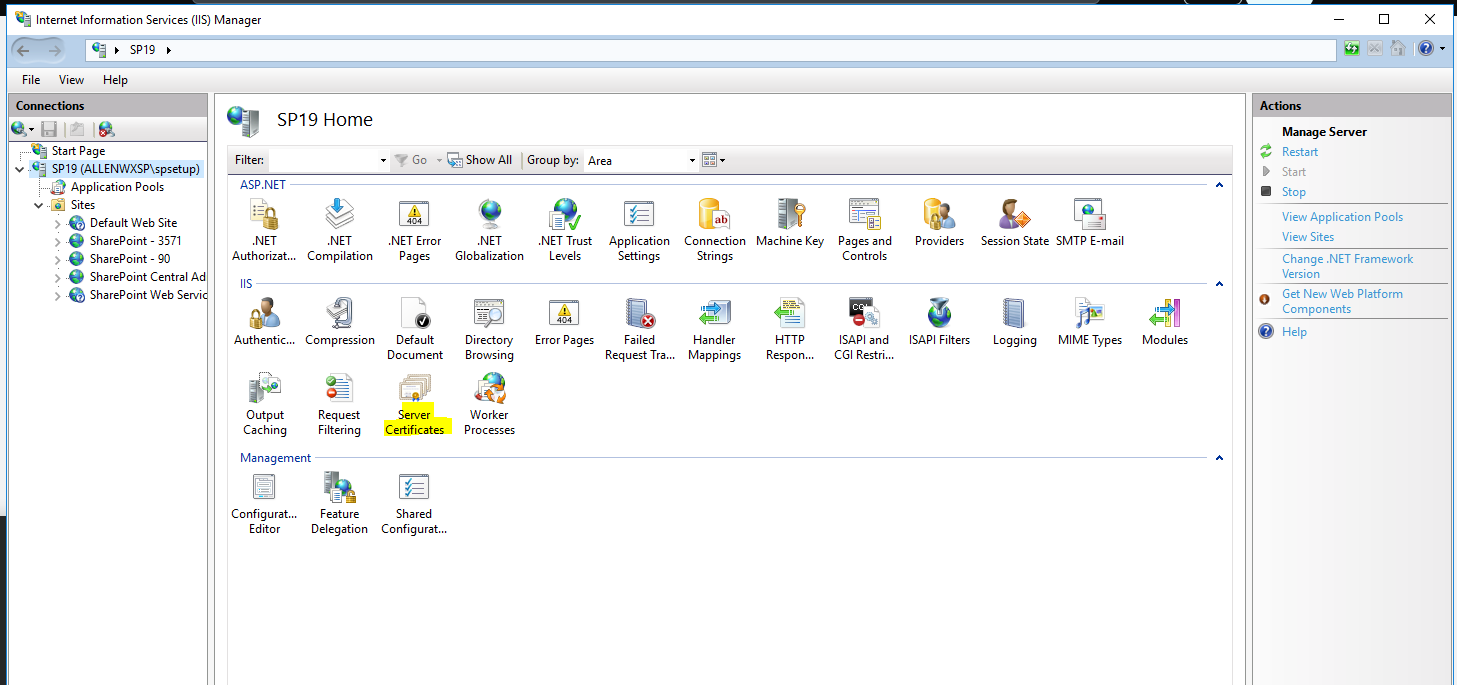The width and height of the screenshot is (1457, 685).
Task: Open the .NET Trust Levels feature
Action: pos(565,230)
